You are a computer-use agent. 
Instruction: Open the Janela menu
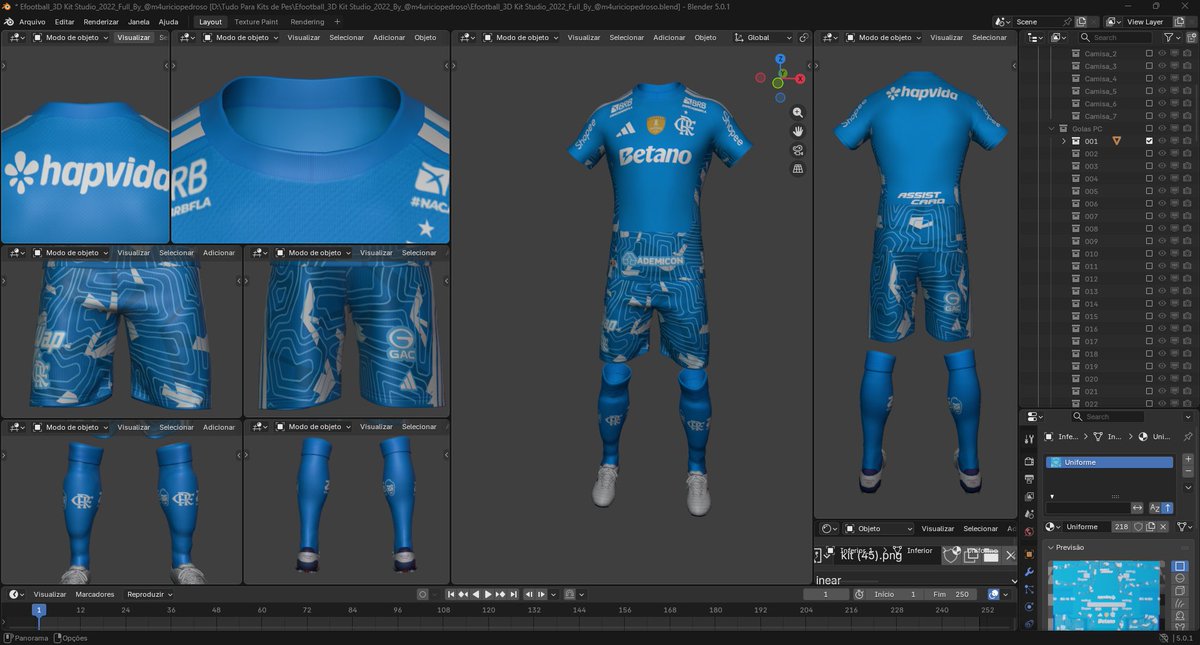139,21
